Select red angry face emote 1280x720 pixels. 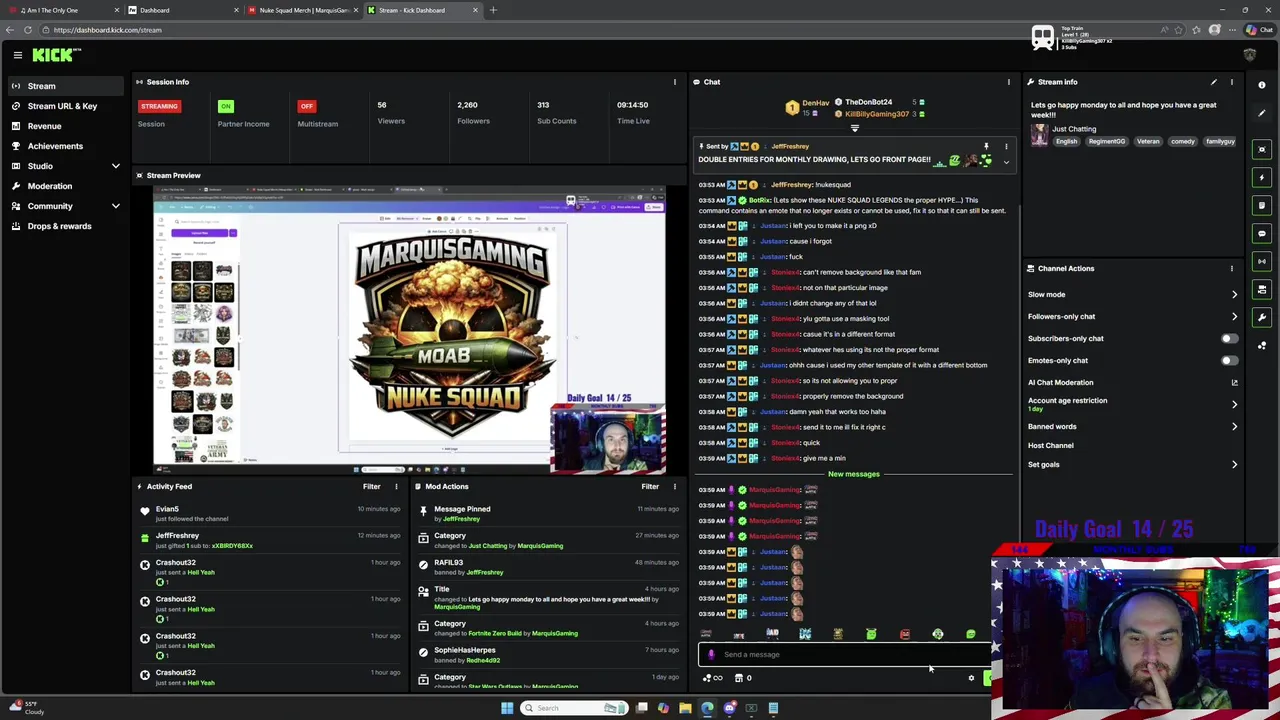coord(904,634)
